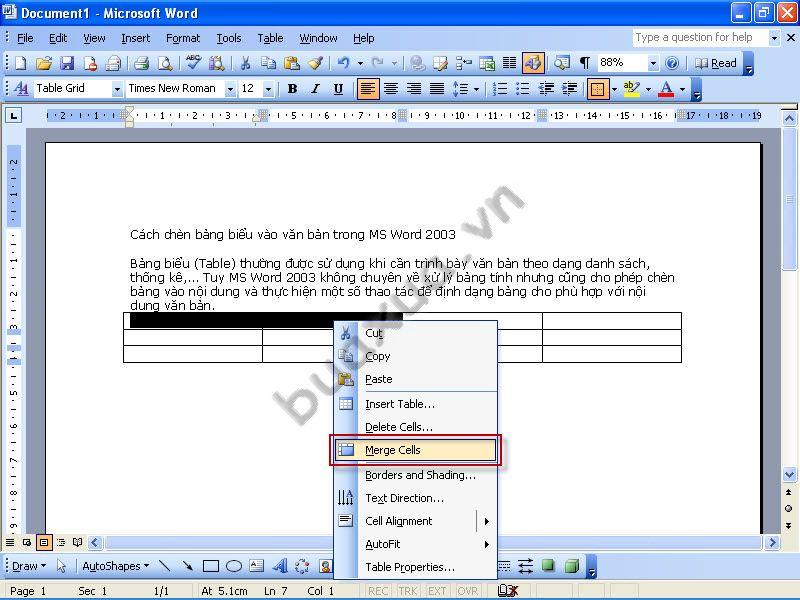
Task: Pick the Arrow drawing tool
Action: pyautogui.click(x=188, y=566)
